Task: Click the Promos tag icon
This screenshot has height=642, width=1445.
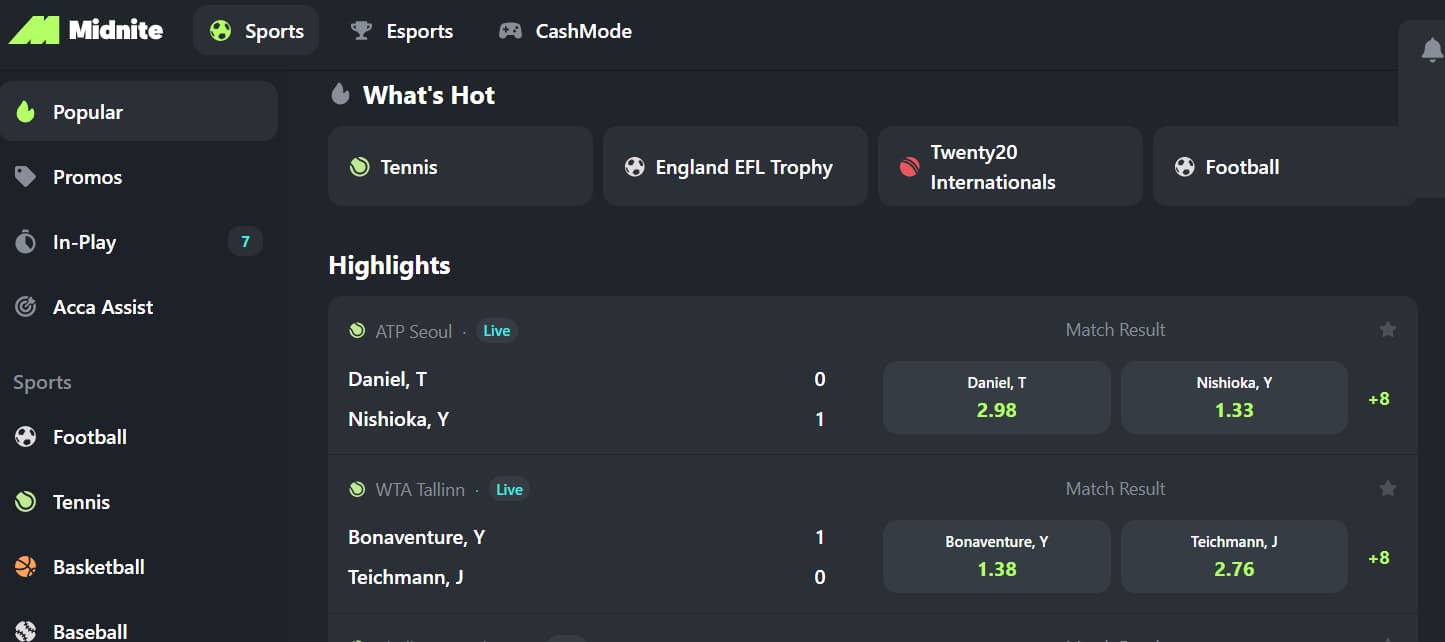Action: coord(26,177)
